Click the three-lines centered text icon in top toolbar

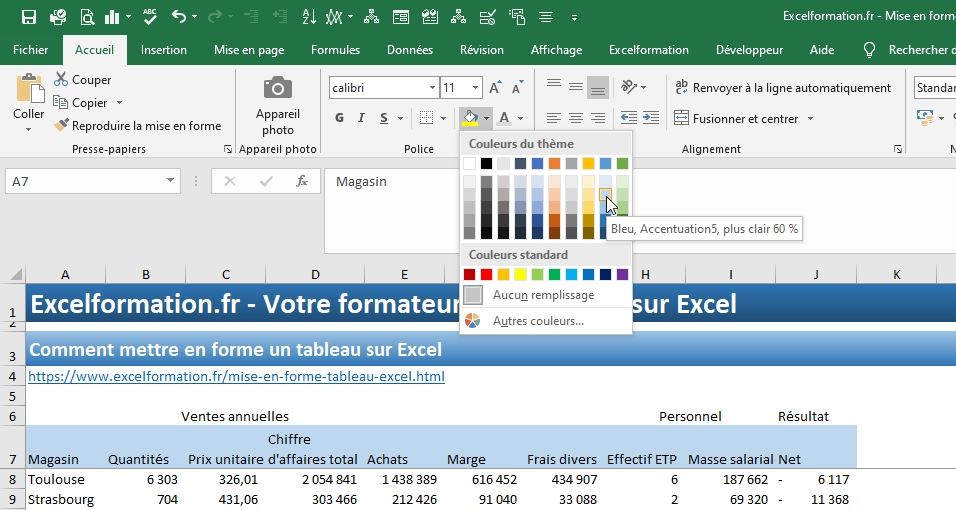(x=546, y=17)
